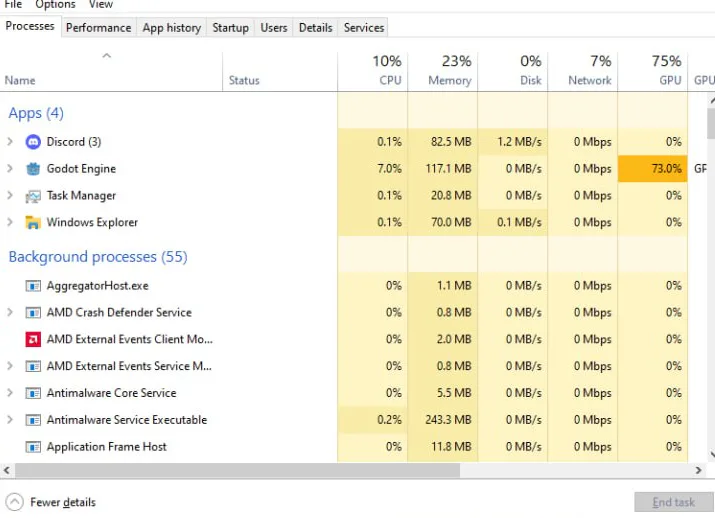Switch to the Details tab

pyautogui.click(x=316, y=28)
